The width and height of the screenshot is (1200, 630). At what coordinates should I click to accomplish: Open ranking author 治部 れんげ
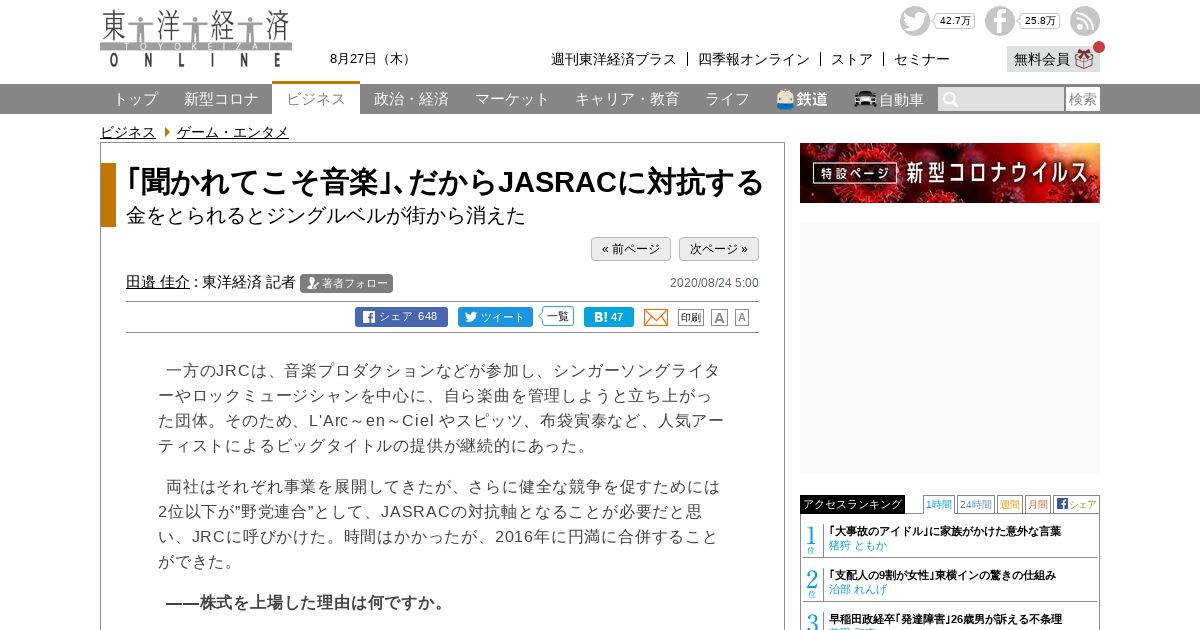(858, 589)
